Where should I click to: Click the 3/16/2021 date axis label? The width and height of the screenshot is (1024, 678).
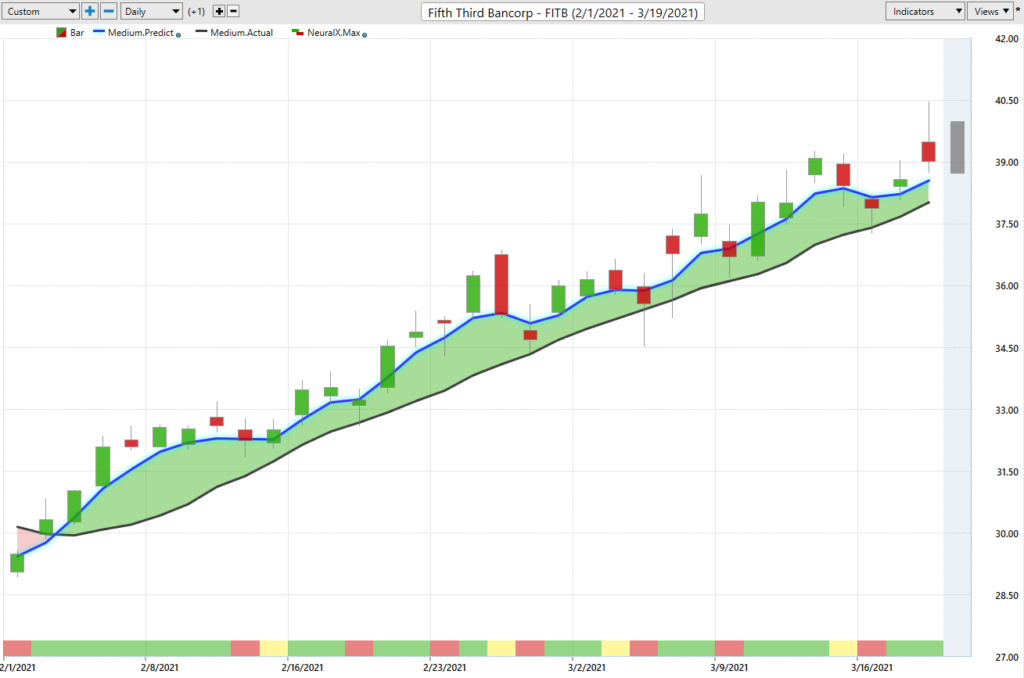click(x=871, y=668)
